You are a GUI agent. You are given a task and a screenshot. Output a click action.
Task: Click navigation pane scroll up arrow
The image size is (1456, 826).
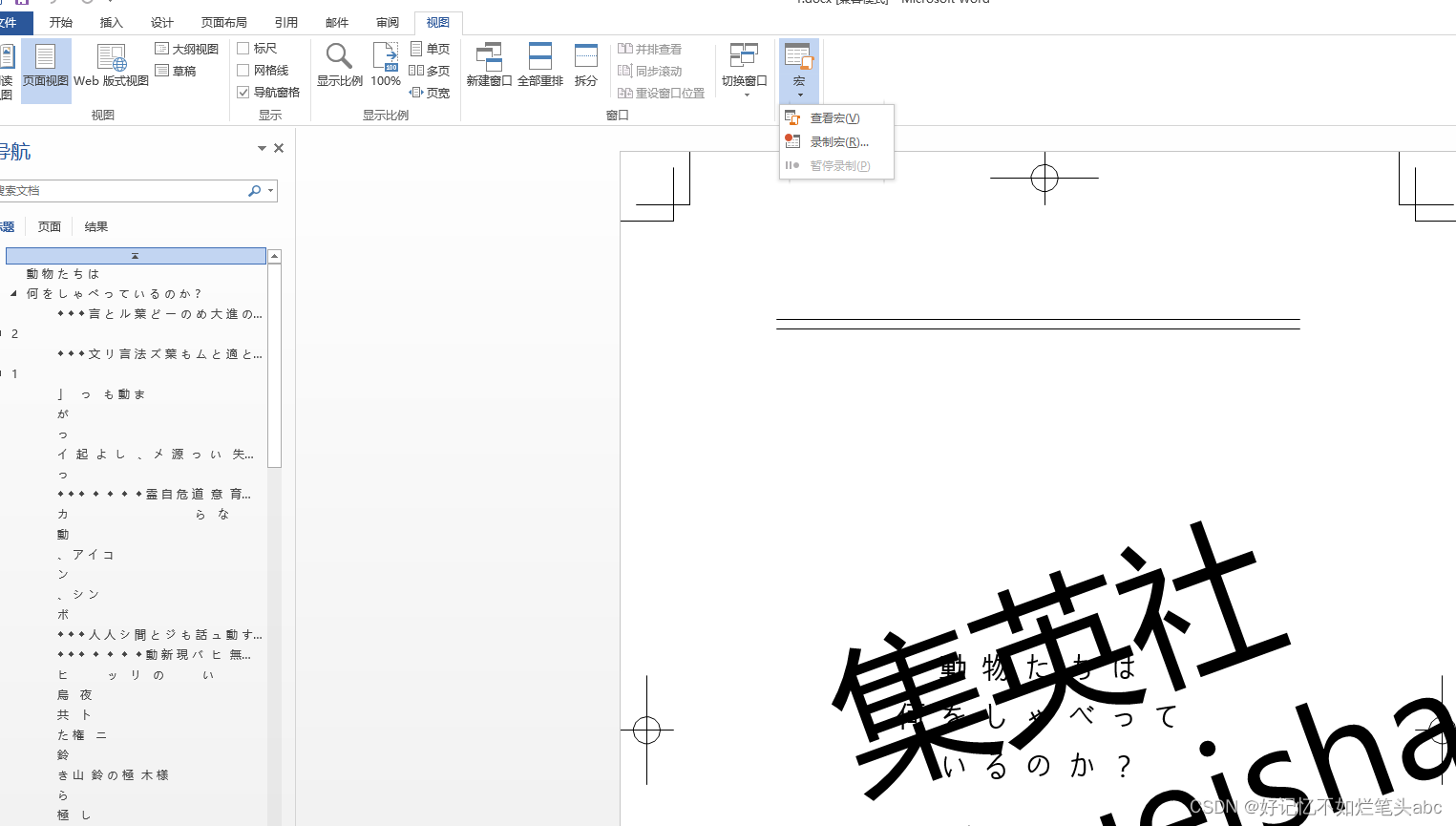275,256
